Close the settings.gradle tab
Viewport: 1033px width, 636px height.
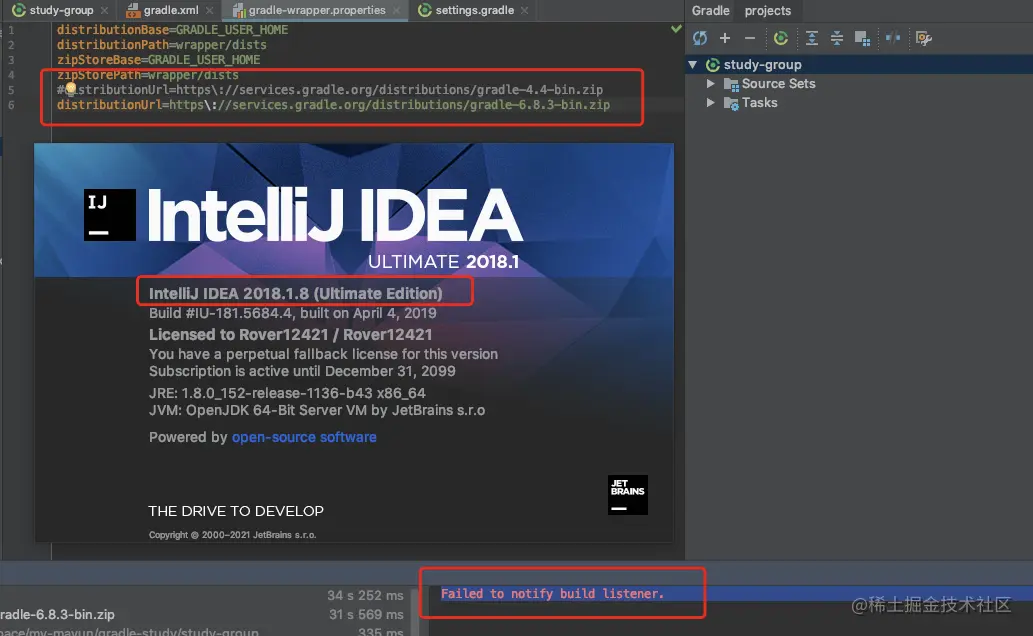tap(524, 11)
